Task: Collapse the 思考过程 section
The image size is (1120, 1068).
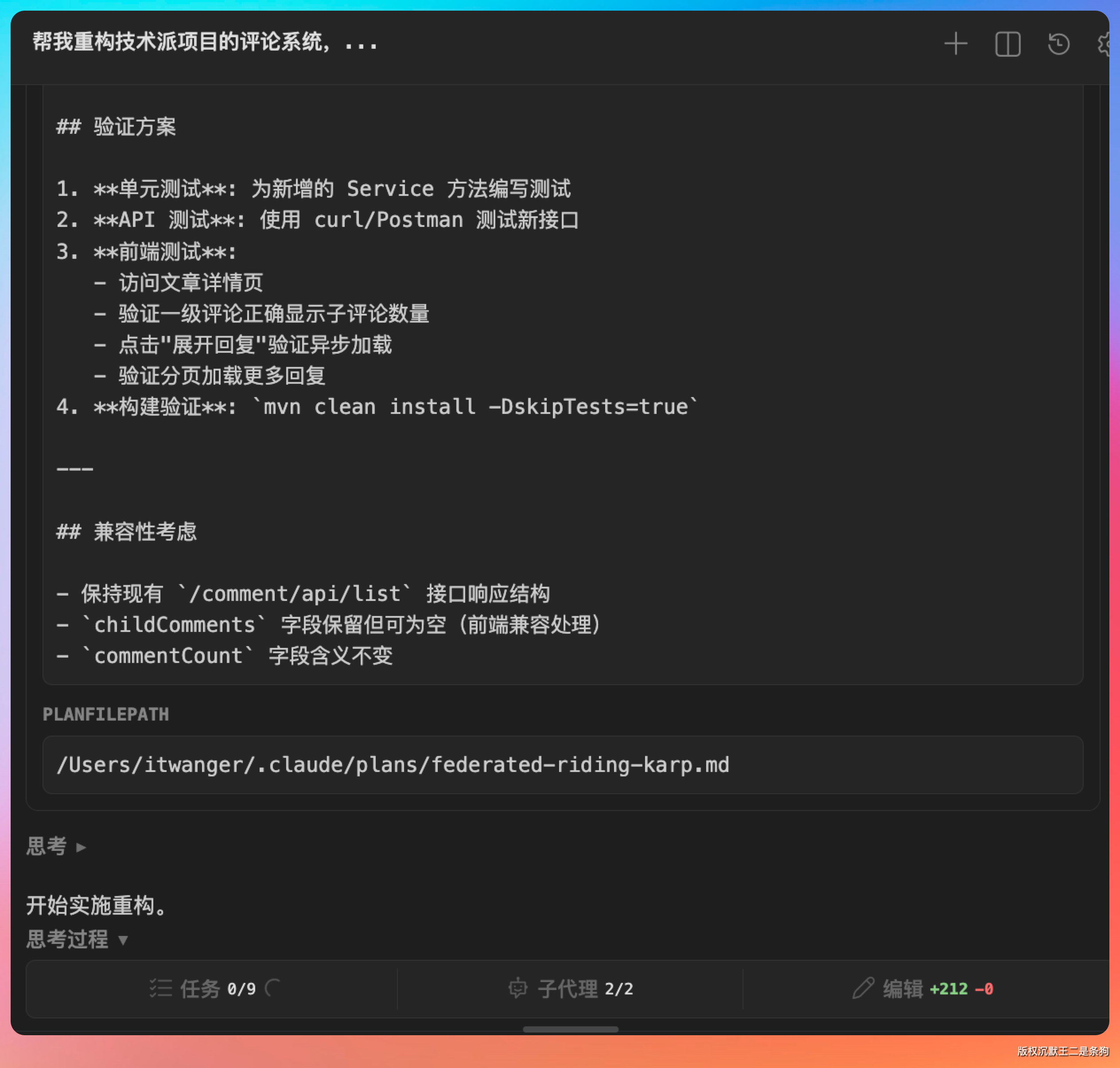Action: tap(67, 939)
